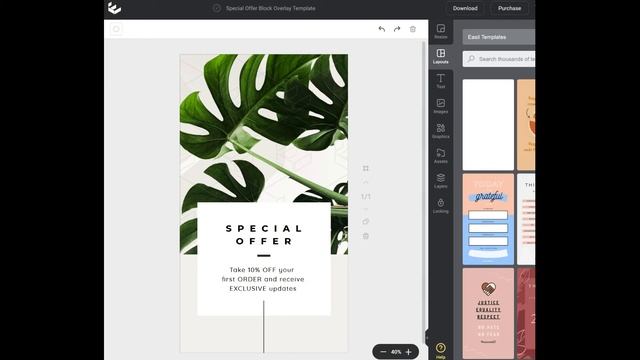Image resolution: width=640 pixels, height=360 pixels.
Task: Move page down with the down chevron
Action: [x=366, y=209]
